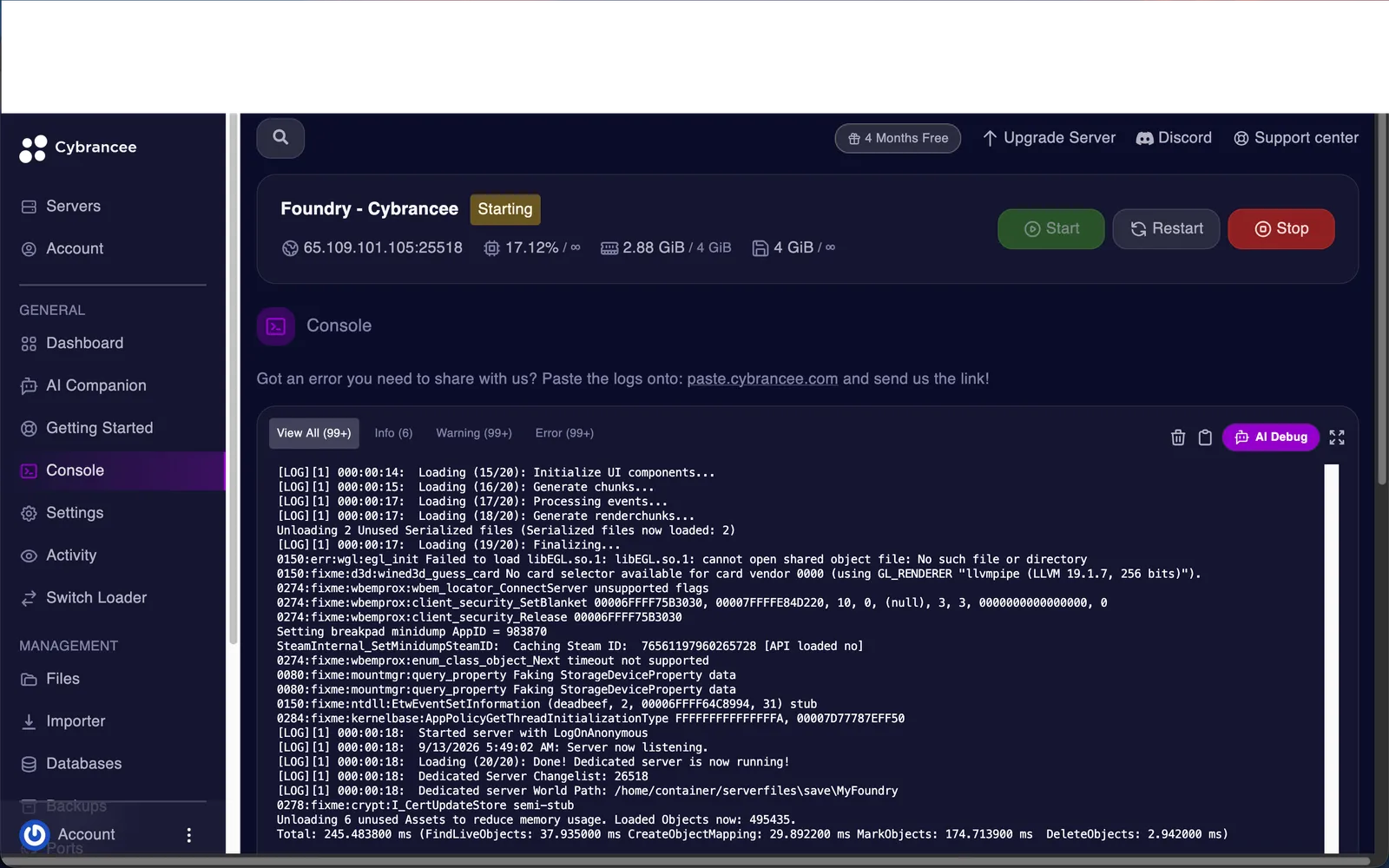Copy console output with clipboard icon
Image resolution: width=1389 pixels, height=868 pixels.
[x=1205, y=437]
